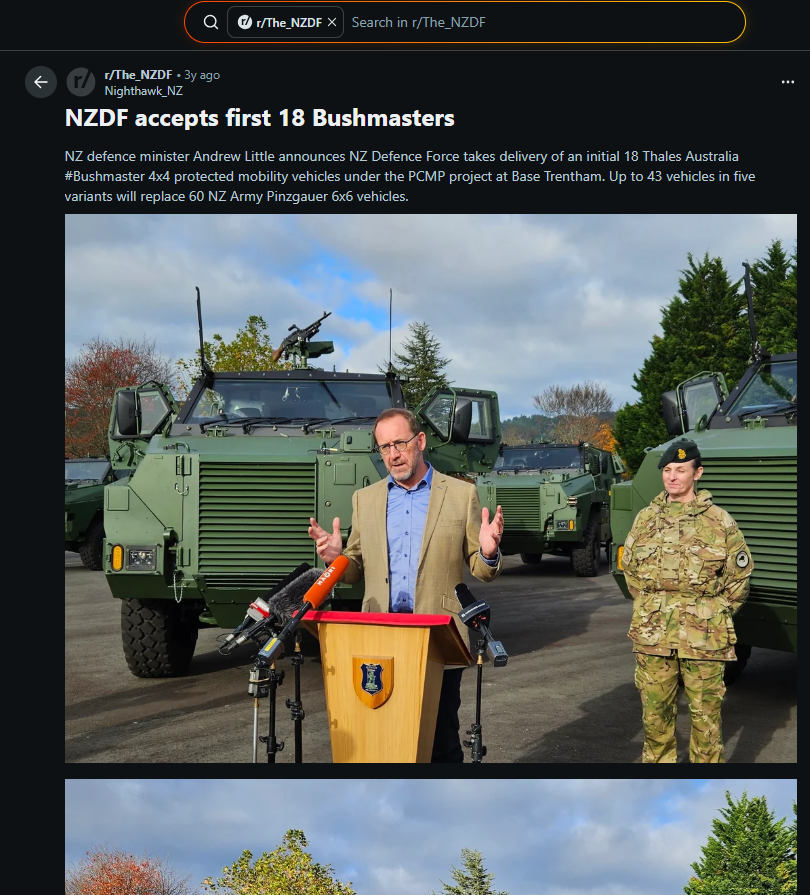
Task: Click the "3y ago" post timestamp
Action: click(x=202, y=75)
